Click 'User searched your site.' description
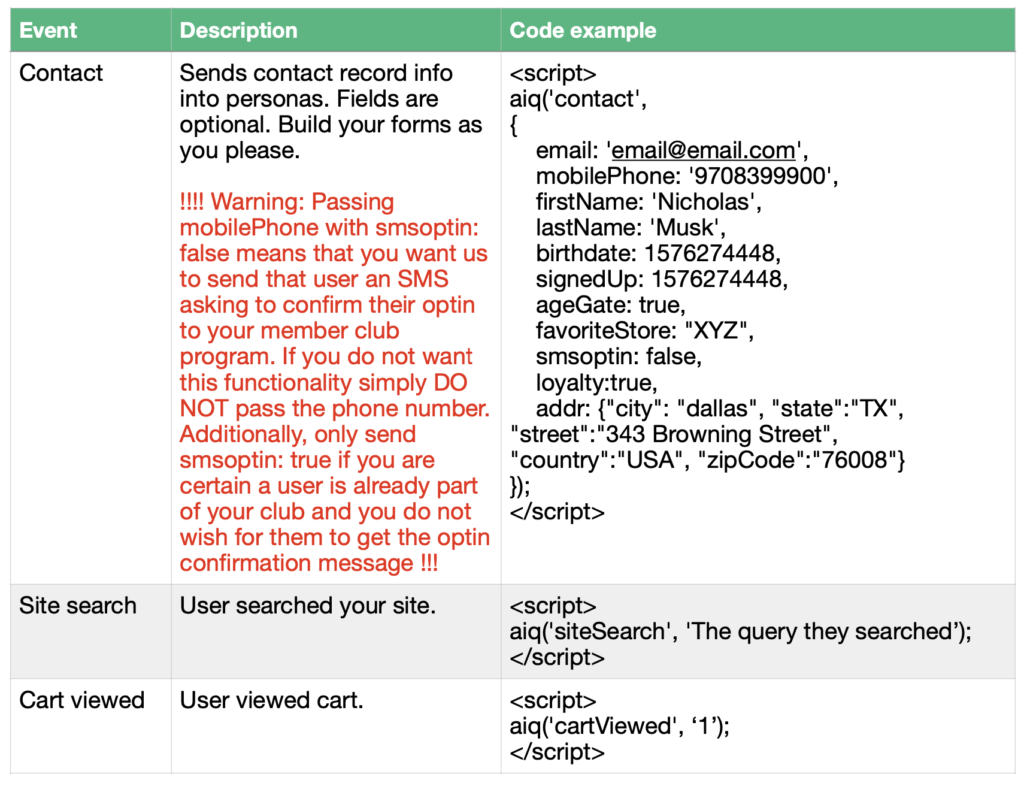The height and width of the screenshot is (786, 1024). [x=308, y=606]
